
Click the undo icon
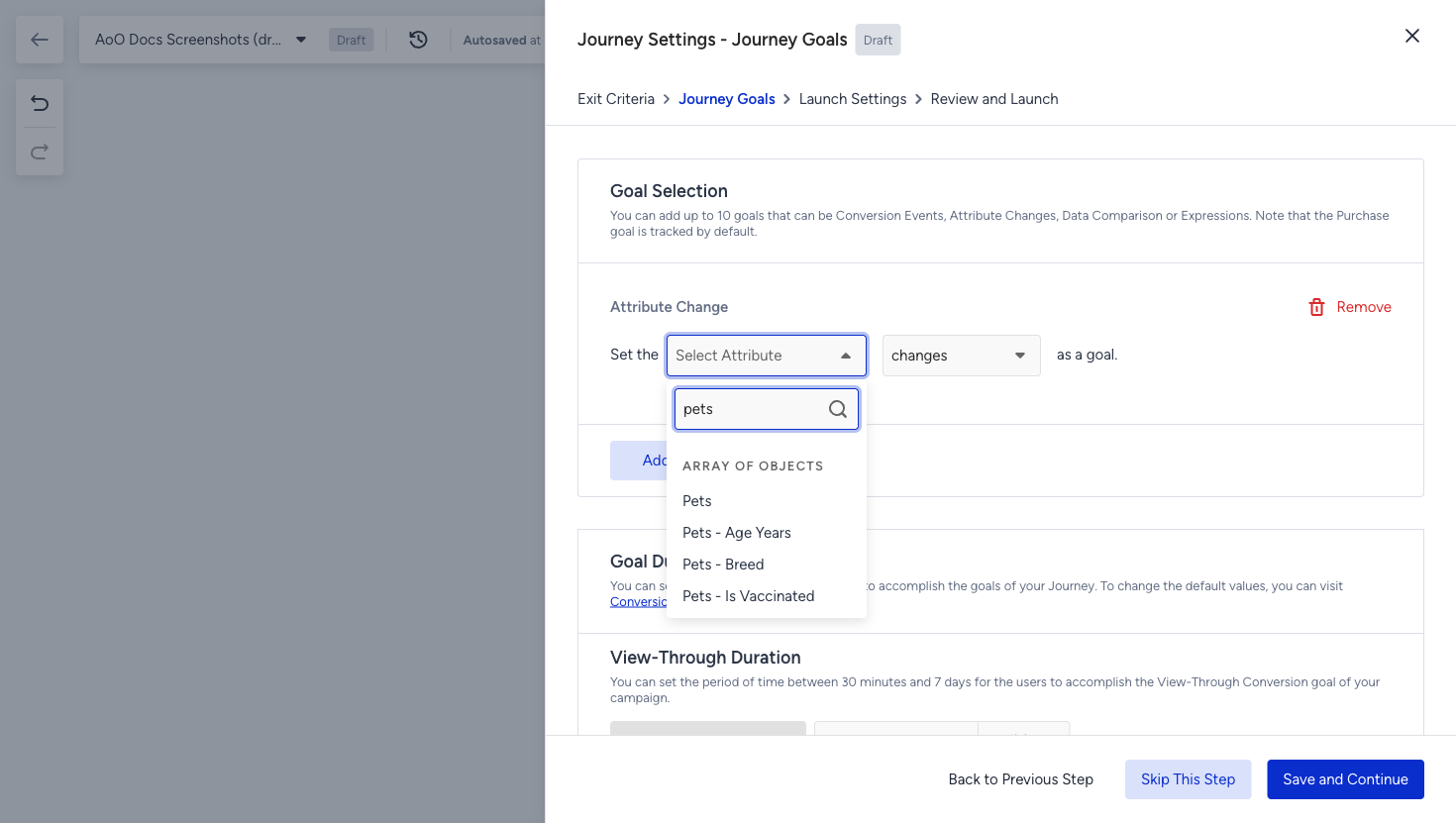coord(40,103)
